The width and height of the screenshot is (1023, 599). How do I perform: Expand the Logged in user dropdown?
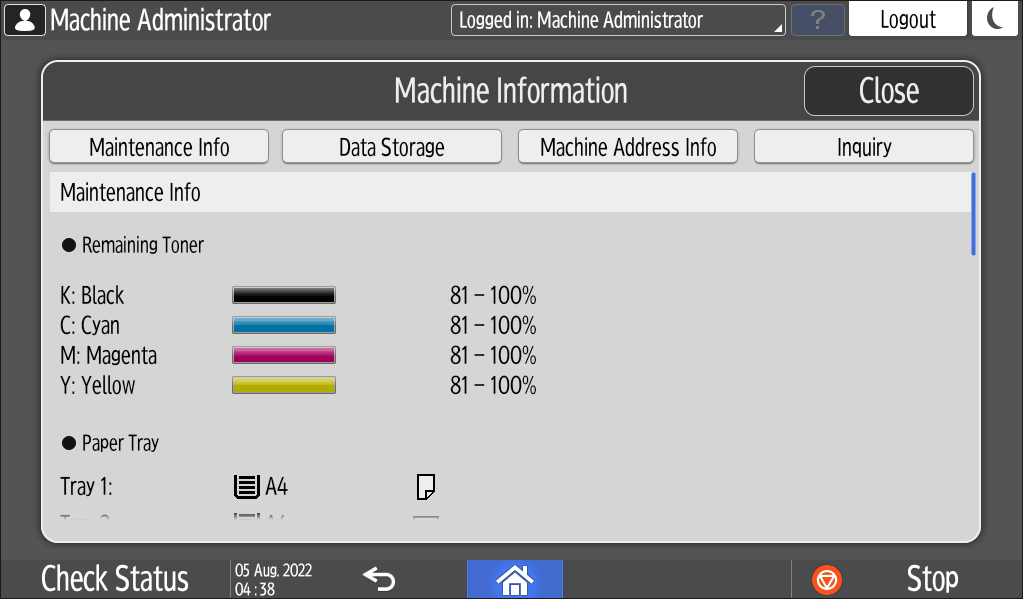click(x=618, y=20)
